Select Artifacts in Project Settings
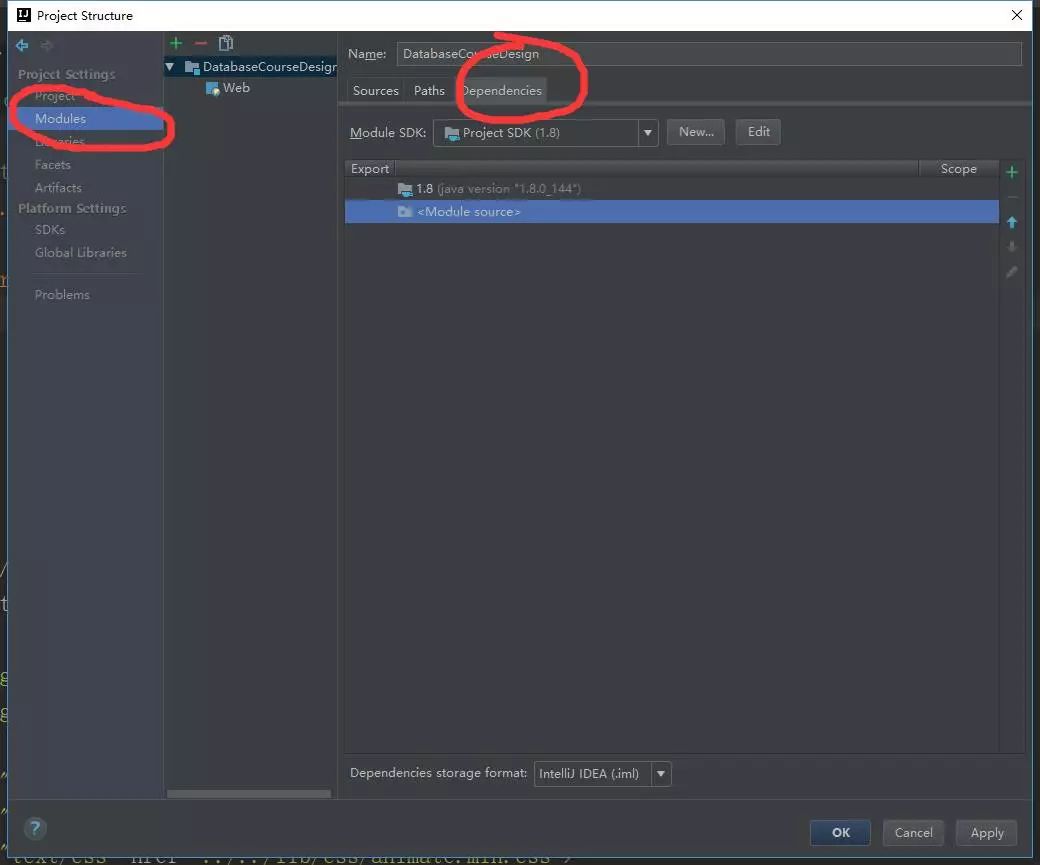The image size is (1040, 865). [x=58, y=188]
